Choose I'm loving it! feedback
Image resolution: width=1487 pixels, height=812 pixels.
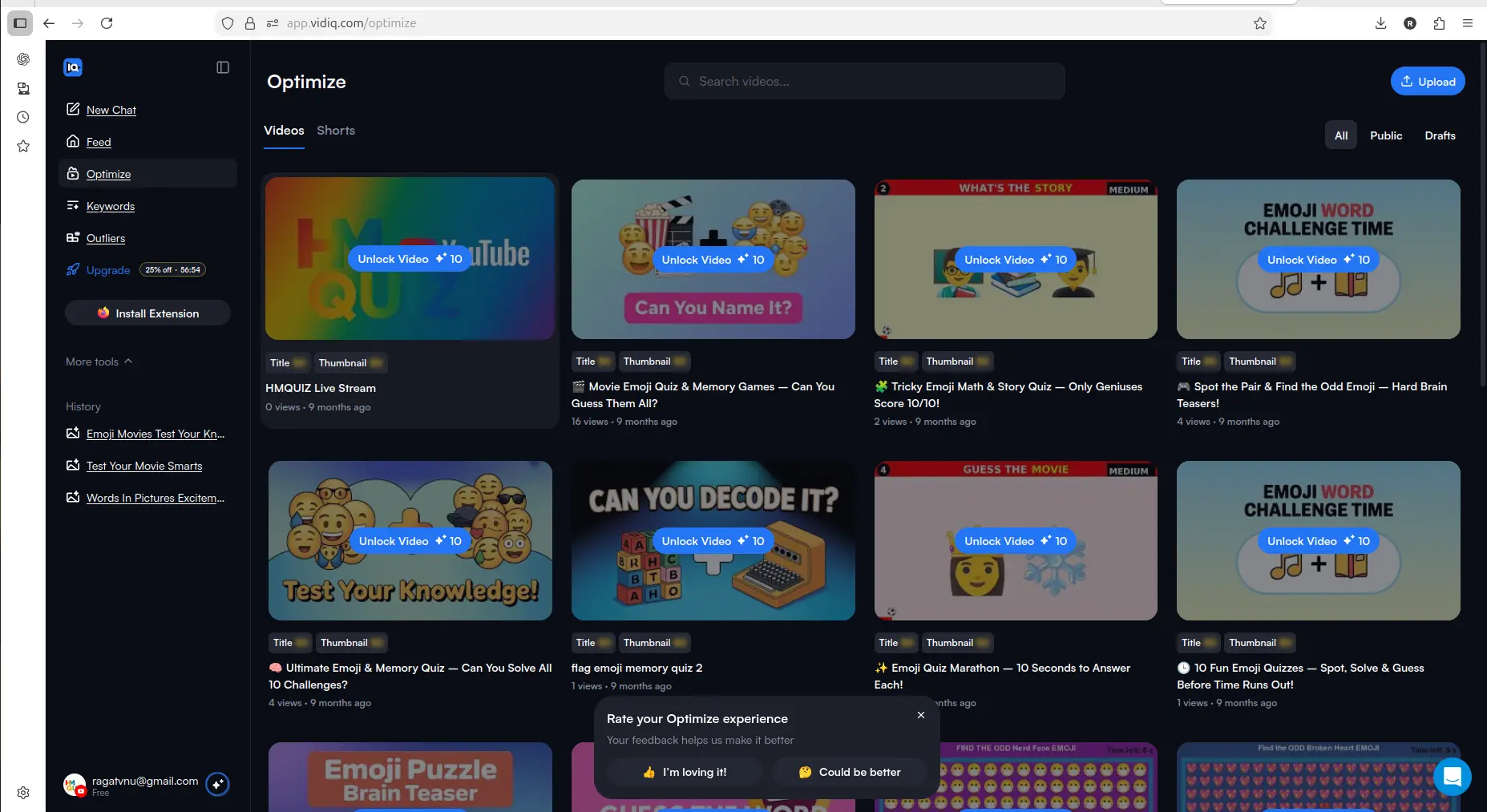[685, 772]
